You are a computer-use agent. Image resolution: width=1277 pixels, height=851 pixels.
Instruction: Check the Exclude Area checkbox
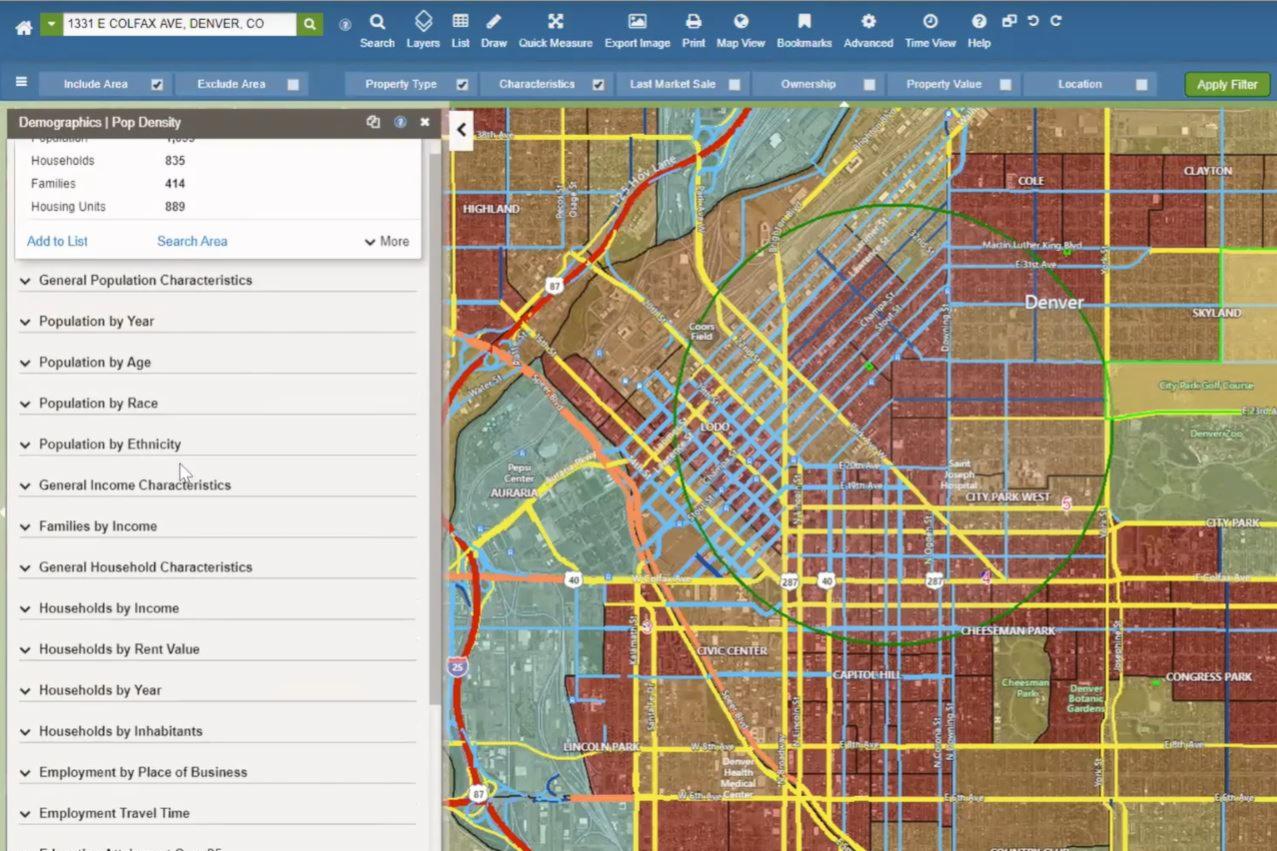coord(292,84)
